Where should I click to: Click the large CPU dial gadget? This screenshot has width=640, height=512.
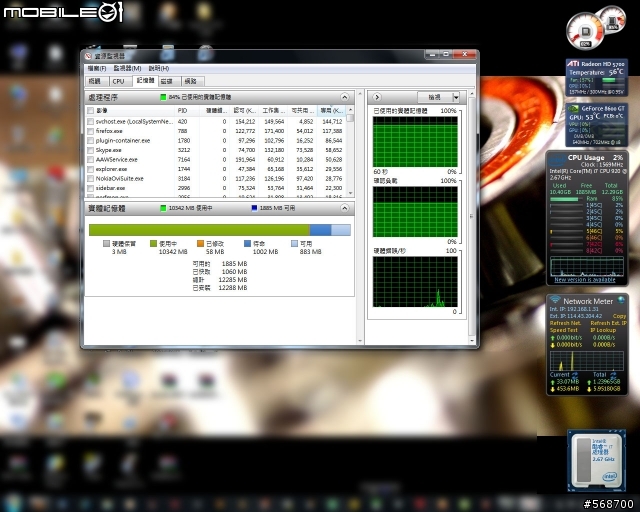(585, 31)
